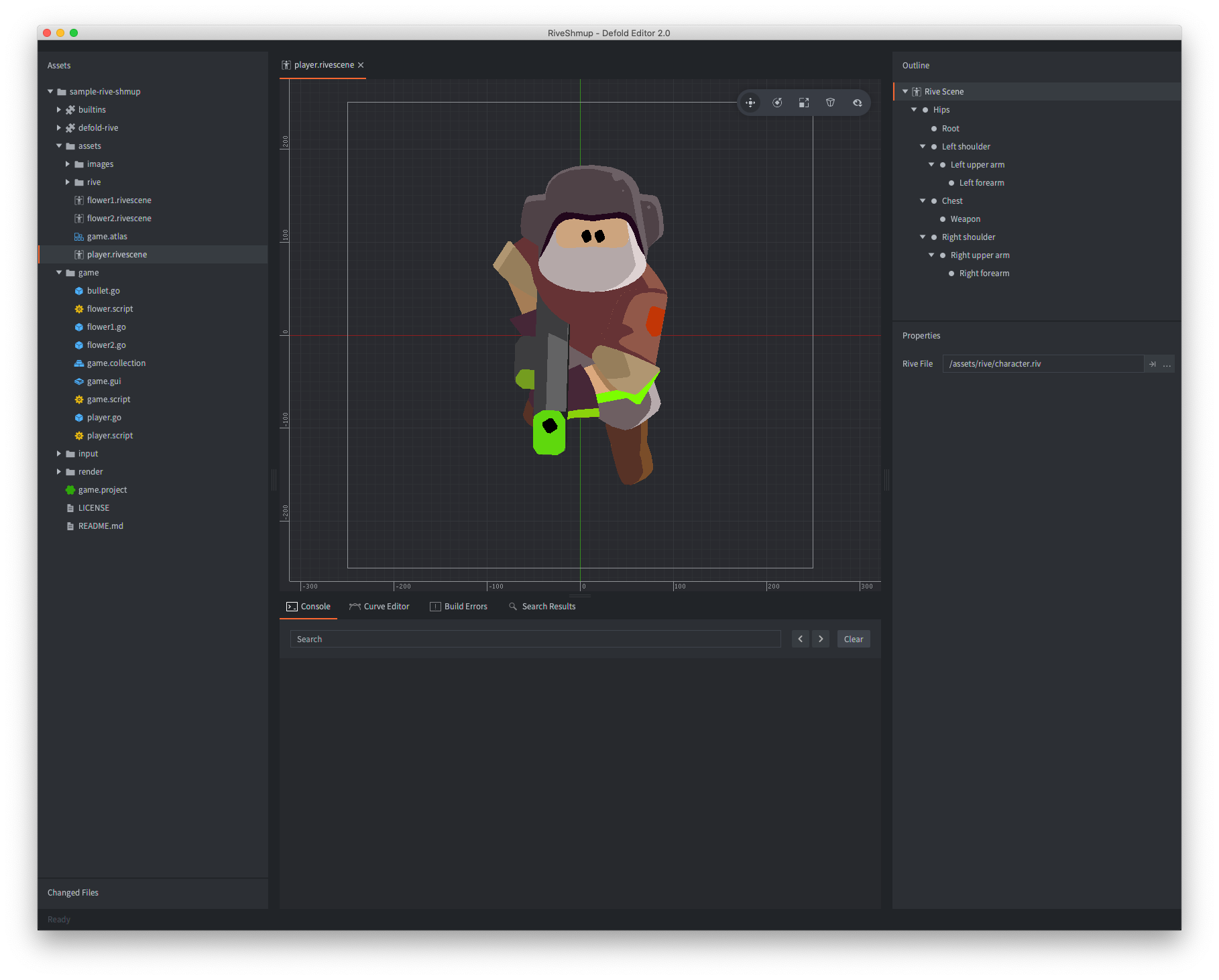Screen dimensions: 1219x980
Task: Toggle the perspective camera cube icon
Action: pyautogui.click(x=831, y=103)
